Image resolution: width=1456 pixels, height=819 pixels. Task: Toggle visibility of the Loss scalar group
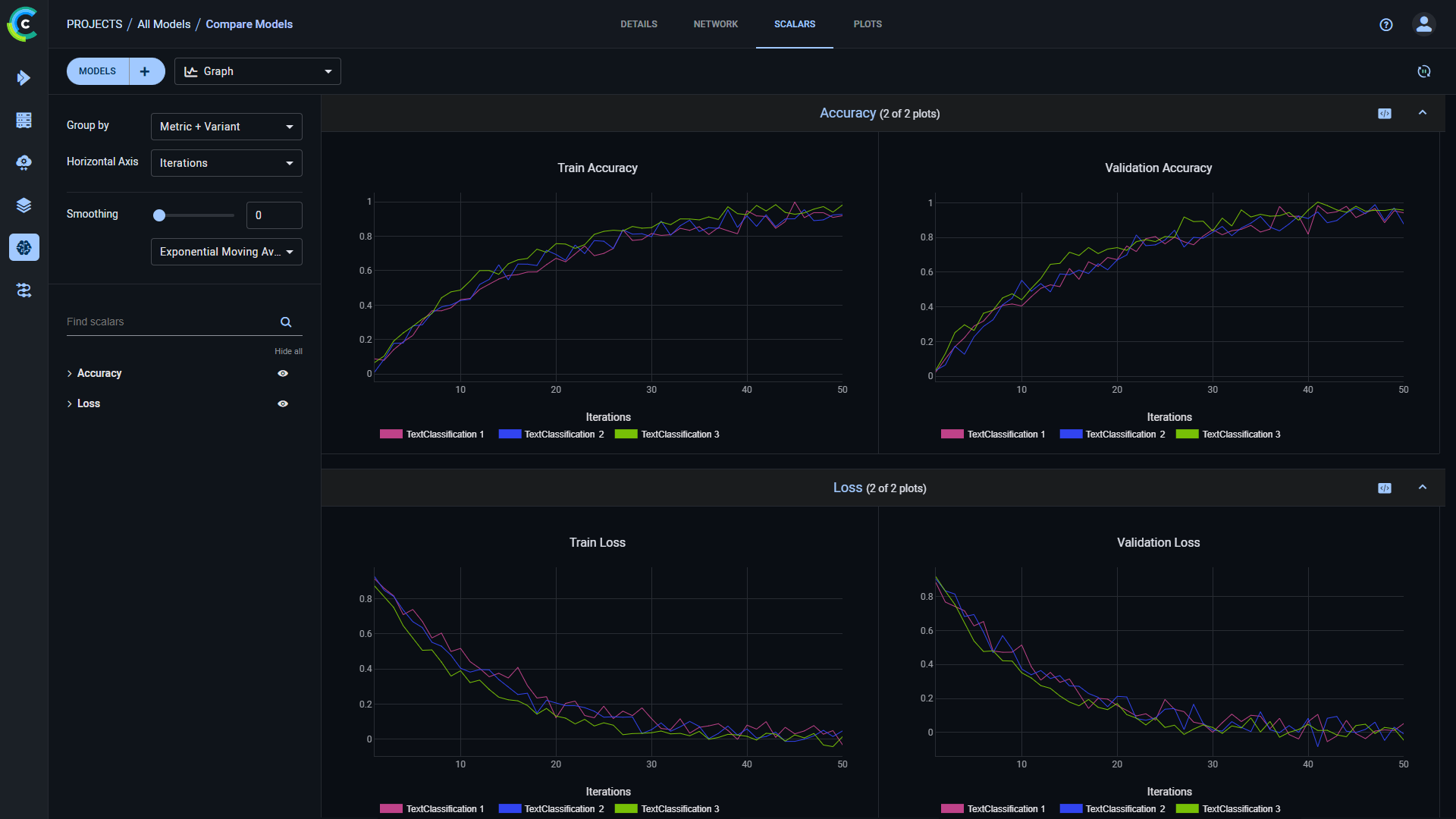[283, 403]
